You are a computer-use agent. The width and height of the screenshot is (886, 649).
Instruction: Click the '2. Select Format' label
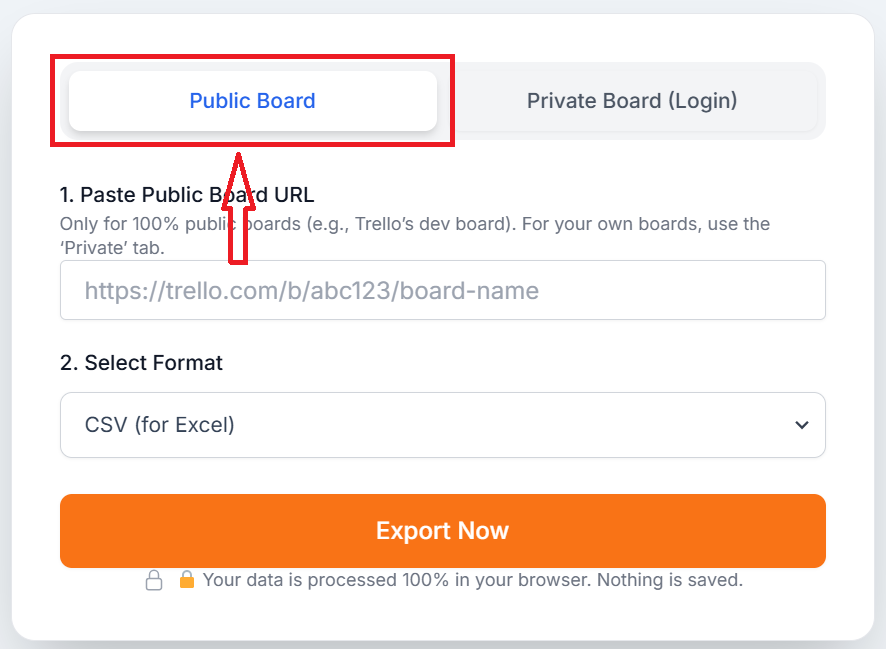(x=139, y=362)
